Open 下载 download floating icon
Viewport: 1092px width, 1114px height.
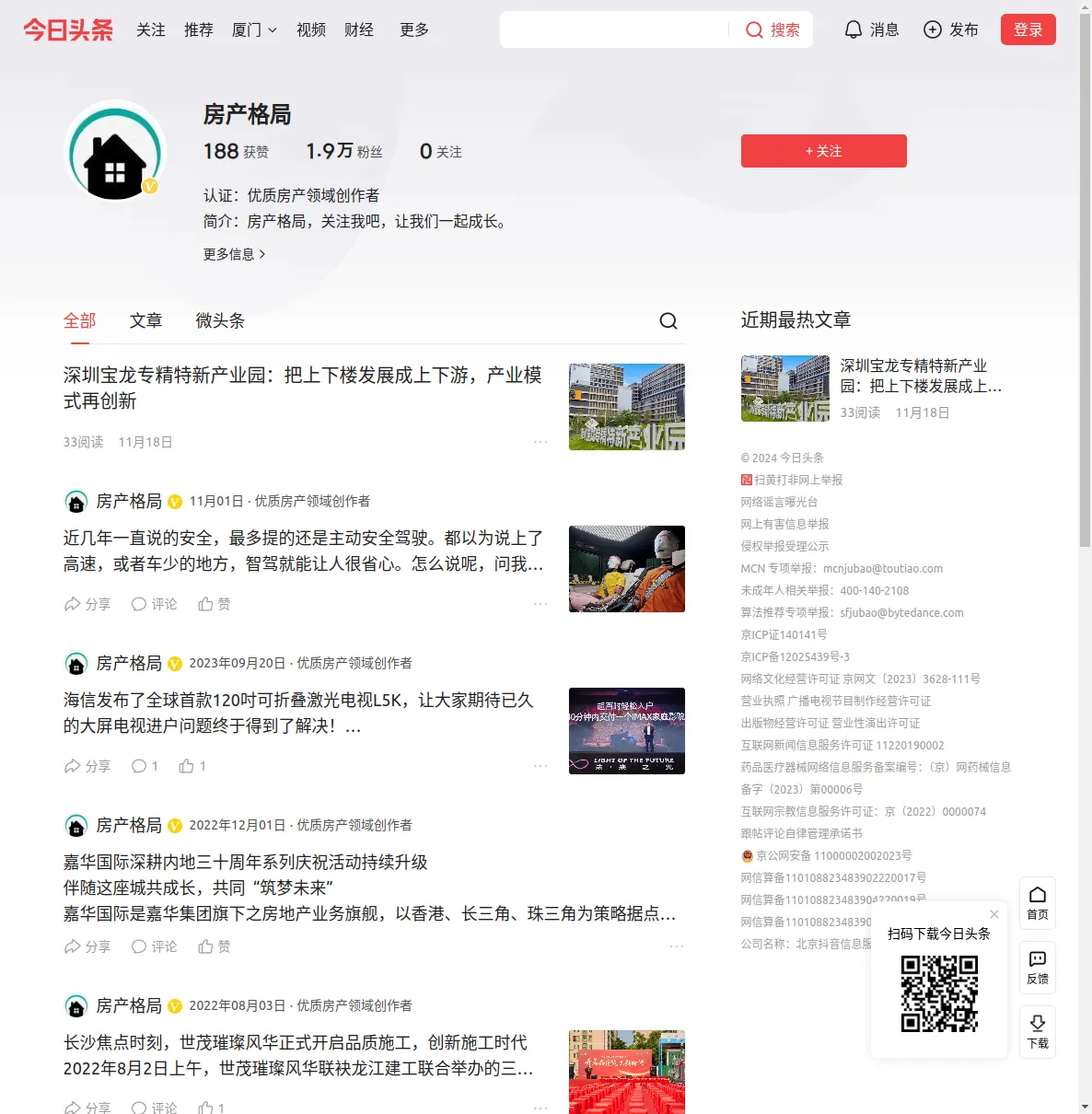[x=1038, y=1032]
